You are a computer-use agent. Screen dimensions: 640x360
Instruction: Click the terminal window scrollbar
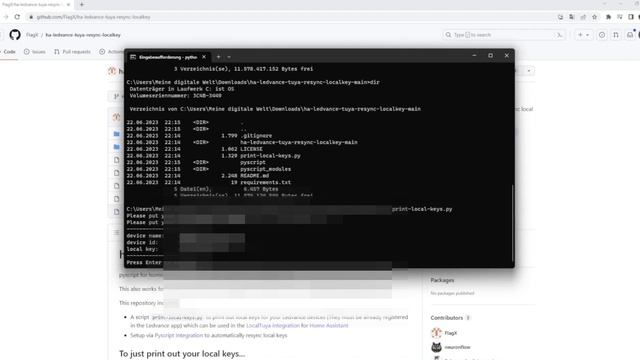512,223
